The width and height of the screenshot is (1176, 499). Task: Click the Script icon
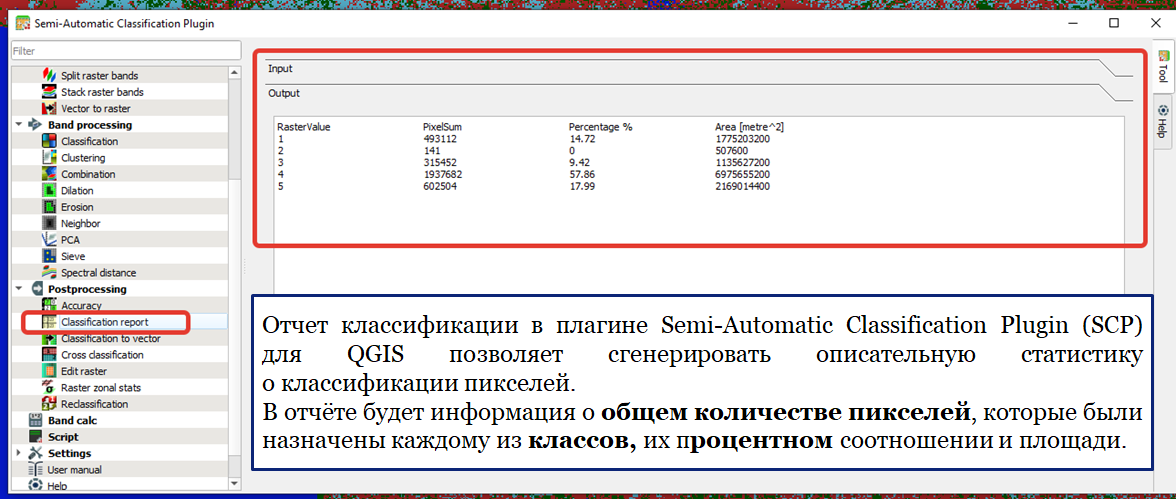pos(34,437)
